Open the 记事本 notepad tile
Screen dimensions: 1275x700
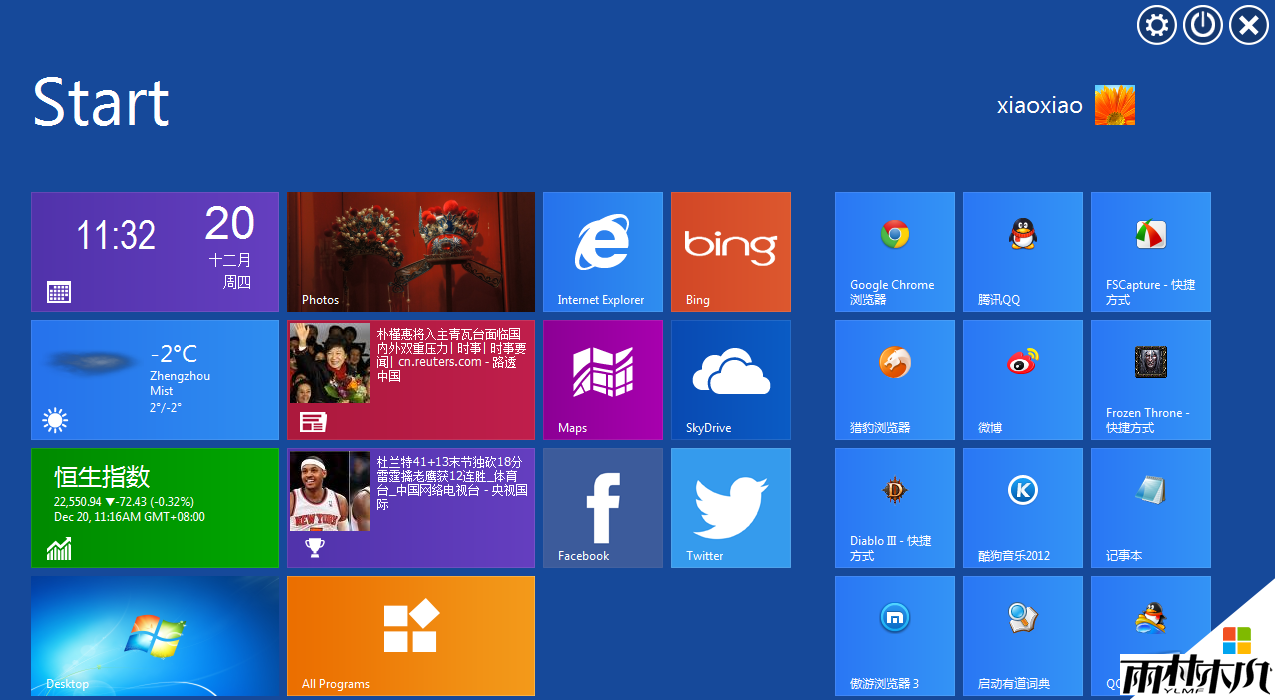[x=1151, y=508]
